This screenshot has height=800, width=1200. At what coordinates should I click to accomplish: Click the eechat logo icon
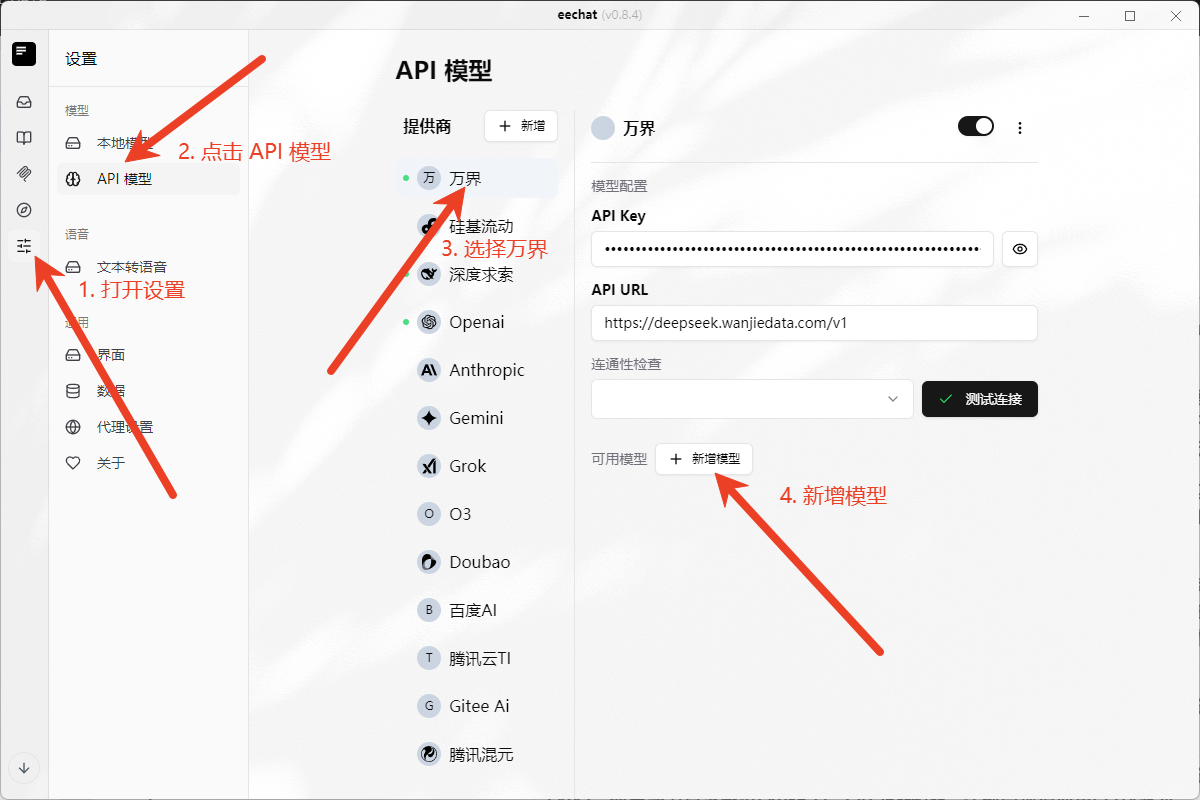tap(24, 54)
